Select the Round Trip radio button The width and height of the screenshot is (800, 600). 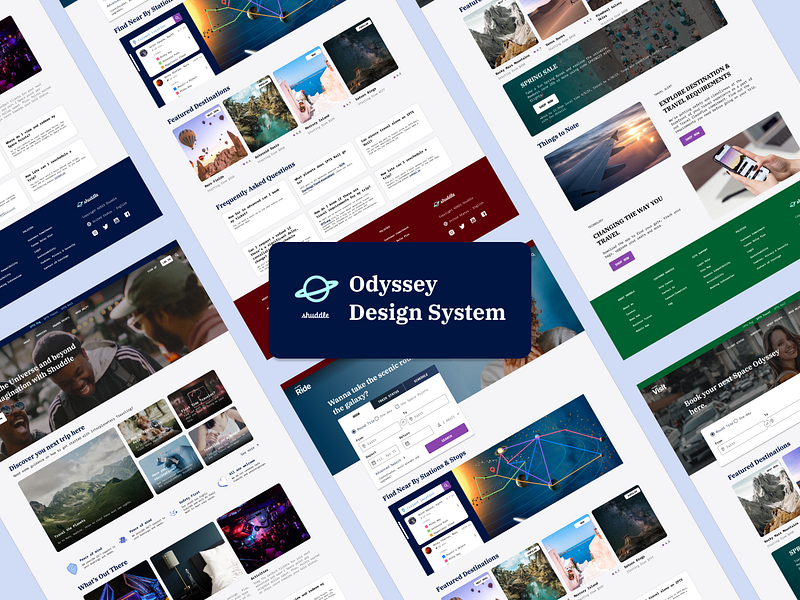point(353,429)
